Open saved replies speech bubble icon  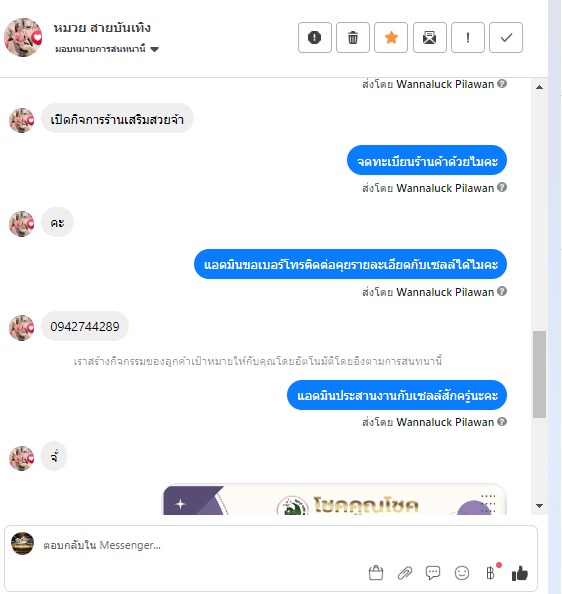pyautogui.click(x=433, y=573)
